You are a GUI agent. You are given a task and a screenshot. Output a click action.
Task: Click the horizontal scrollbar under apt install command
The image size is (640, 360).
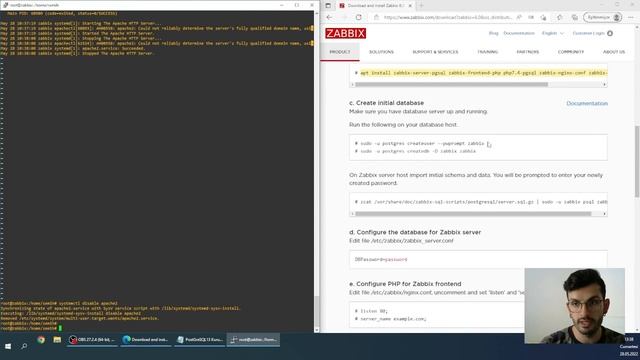point(451,84)
